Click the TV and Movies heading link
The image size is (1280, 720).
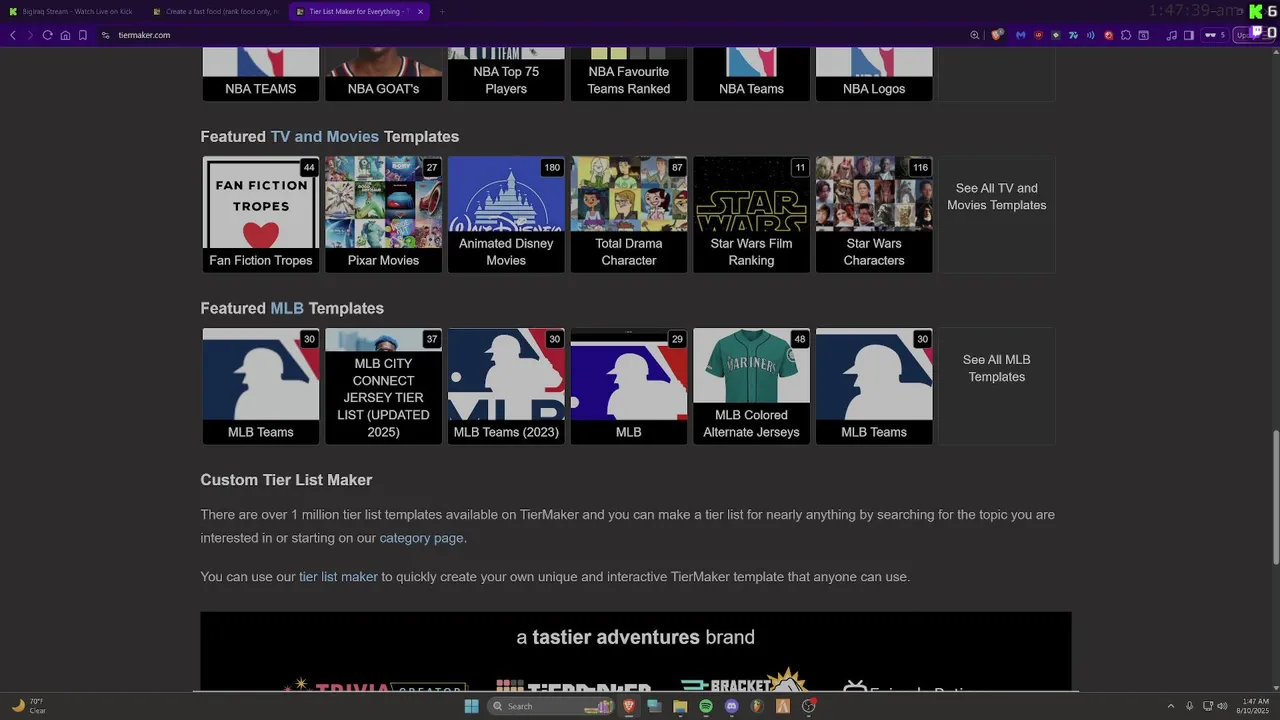click(324, 137)
